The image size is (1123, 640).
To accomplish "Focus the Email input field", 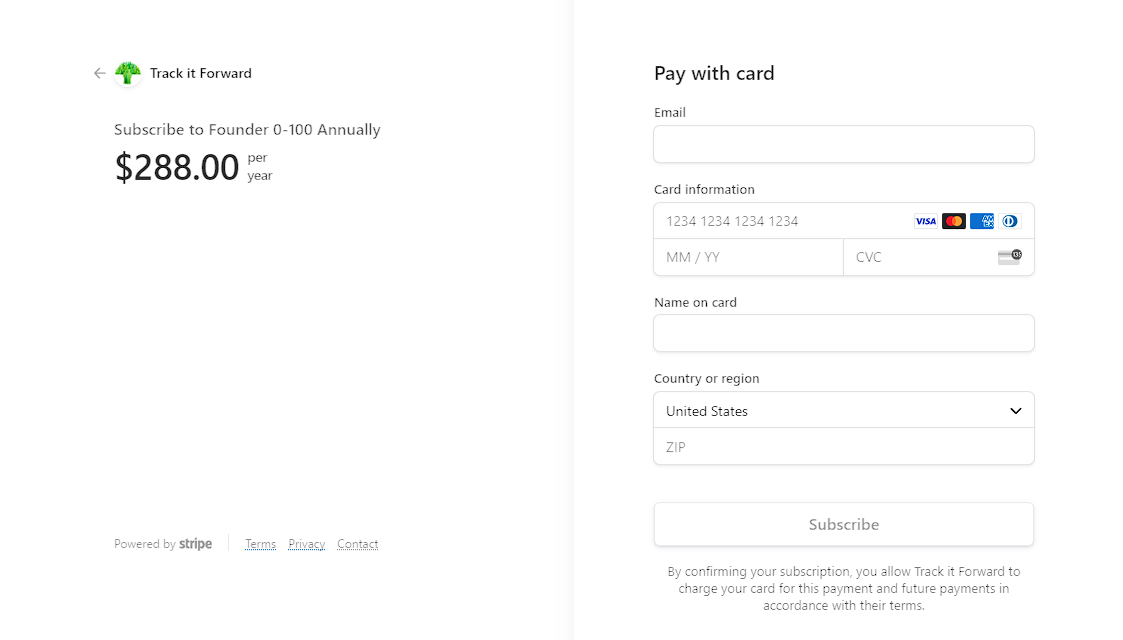I will (843, 144).
